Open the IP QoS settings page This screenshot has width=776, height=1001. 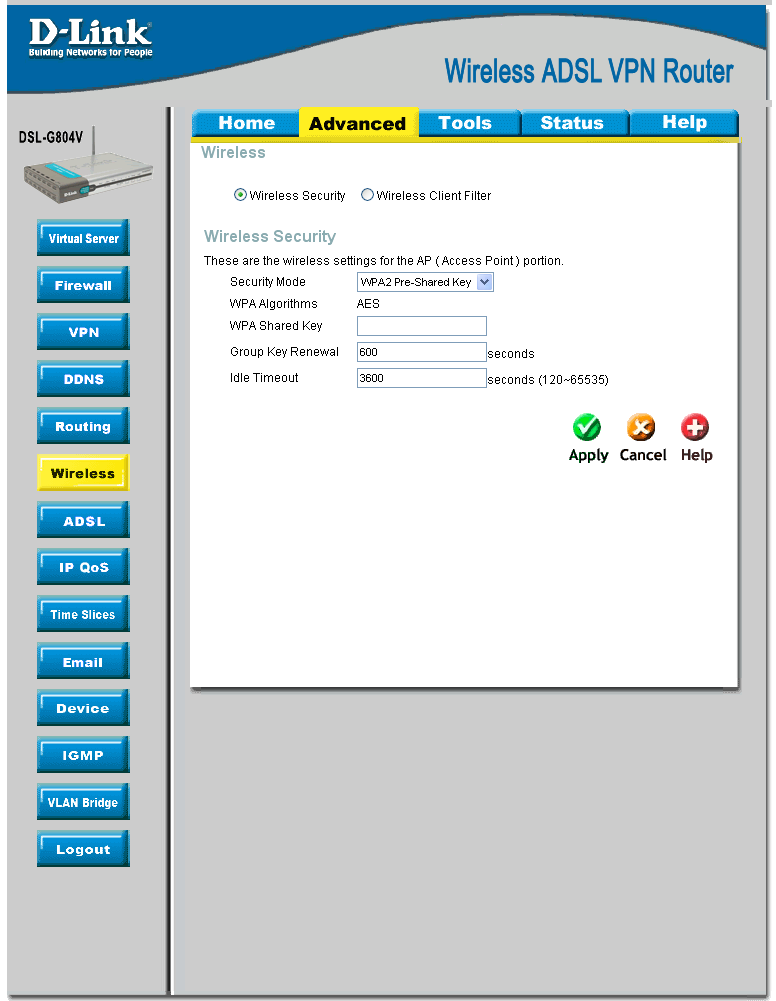[84, 567]
